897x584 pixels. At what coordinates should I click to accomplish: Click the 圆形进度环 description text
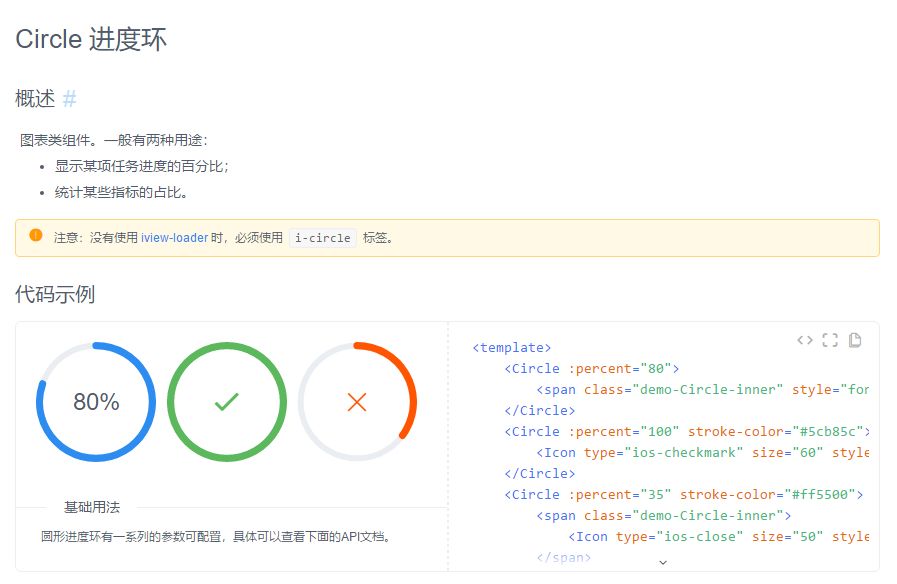click(x=216, y=537)
